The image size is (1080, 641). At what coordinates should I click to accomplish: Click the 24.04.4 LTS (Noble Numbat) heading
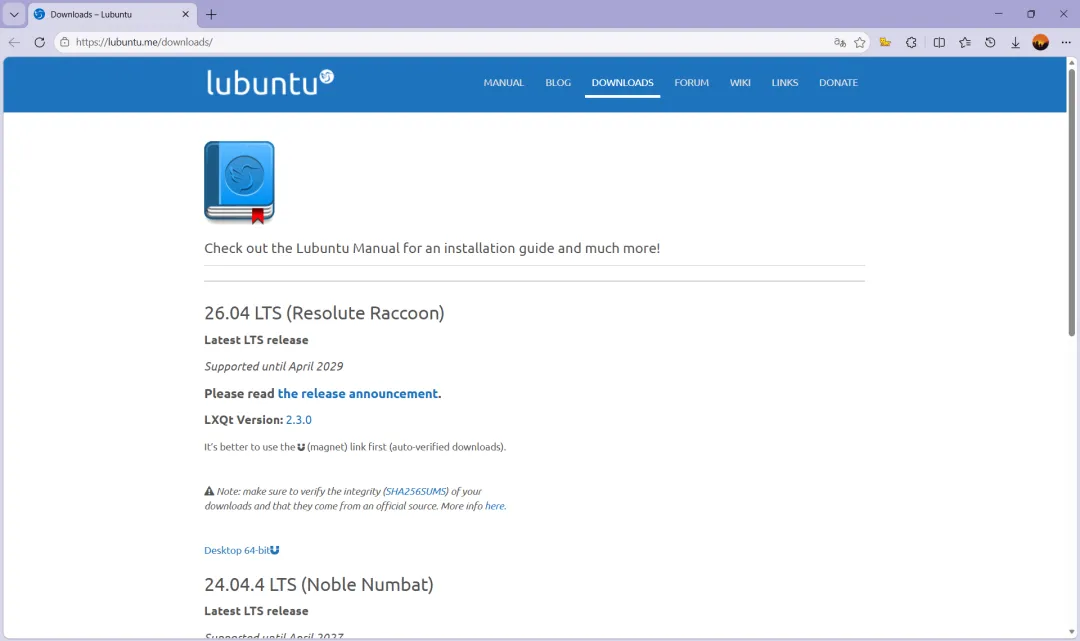319,585
